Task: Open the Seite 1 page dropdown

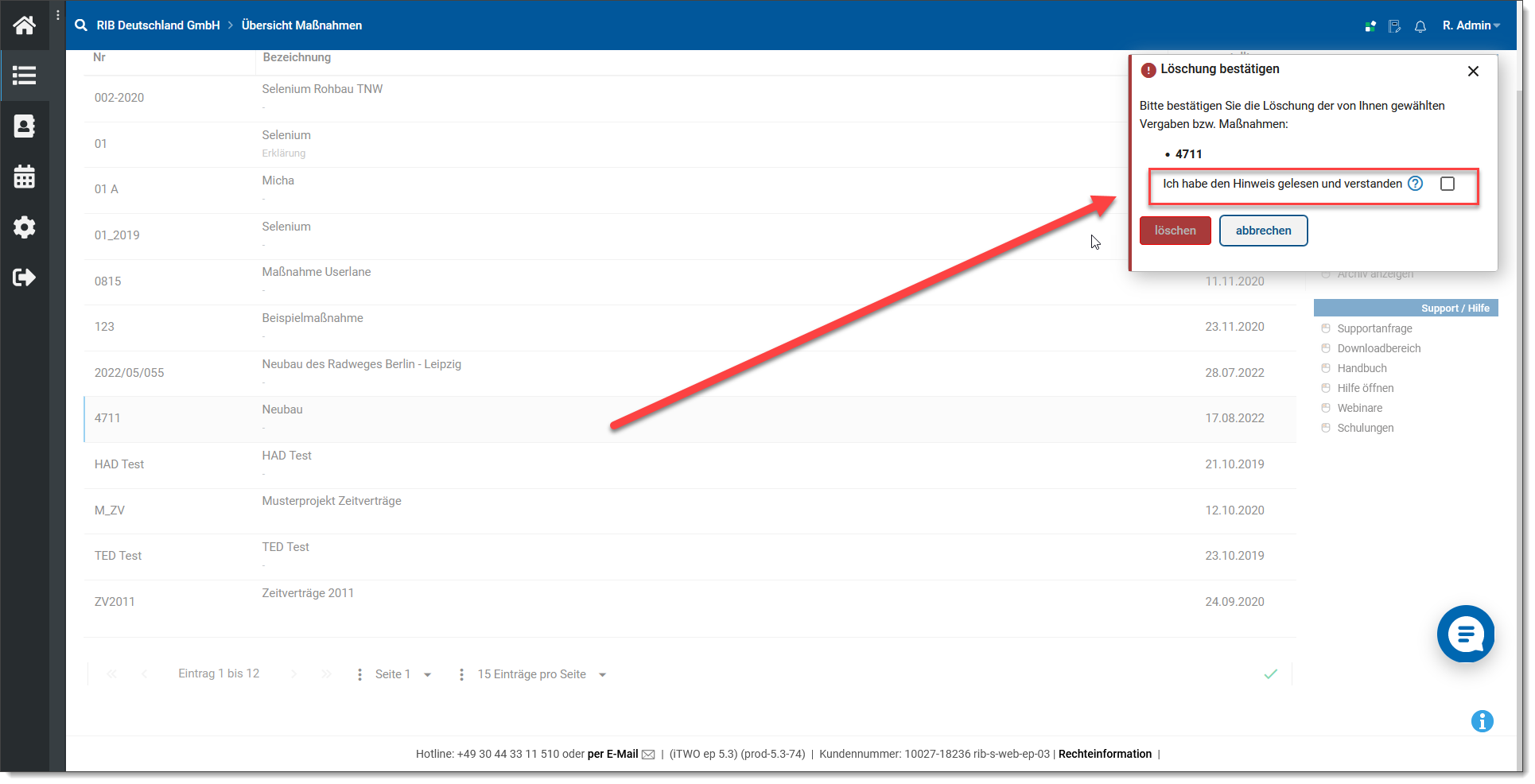Action: (403, 674)
